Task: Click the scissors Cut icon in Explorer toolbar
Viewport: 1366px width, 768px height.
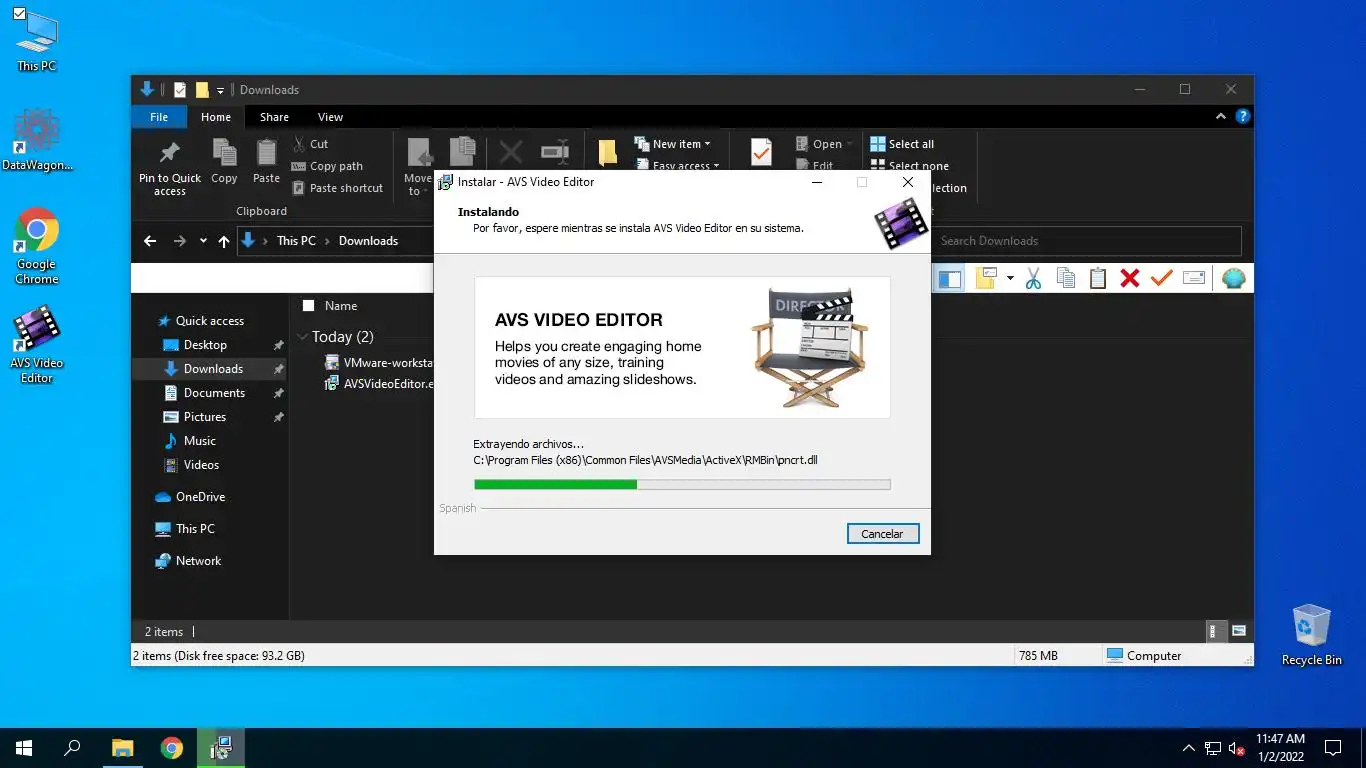Action: (1033, 279)
